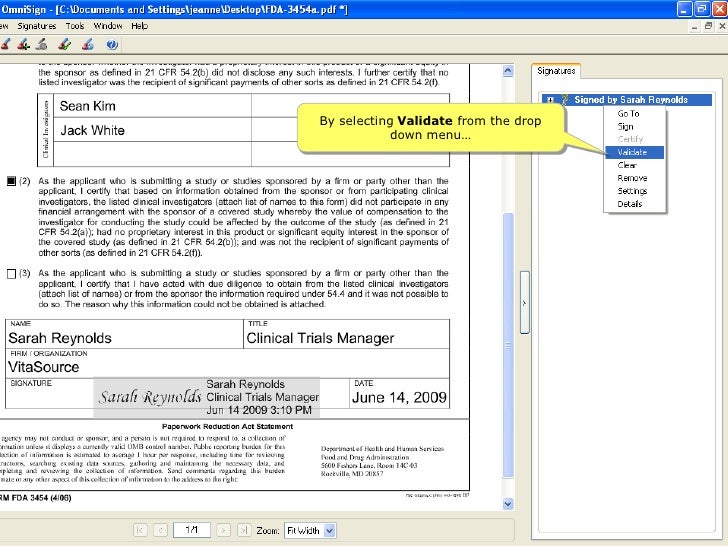Select Validate in the drop down menu
Screen dimensions: 728x546
635,152
